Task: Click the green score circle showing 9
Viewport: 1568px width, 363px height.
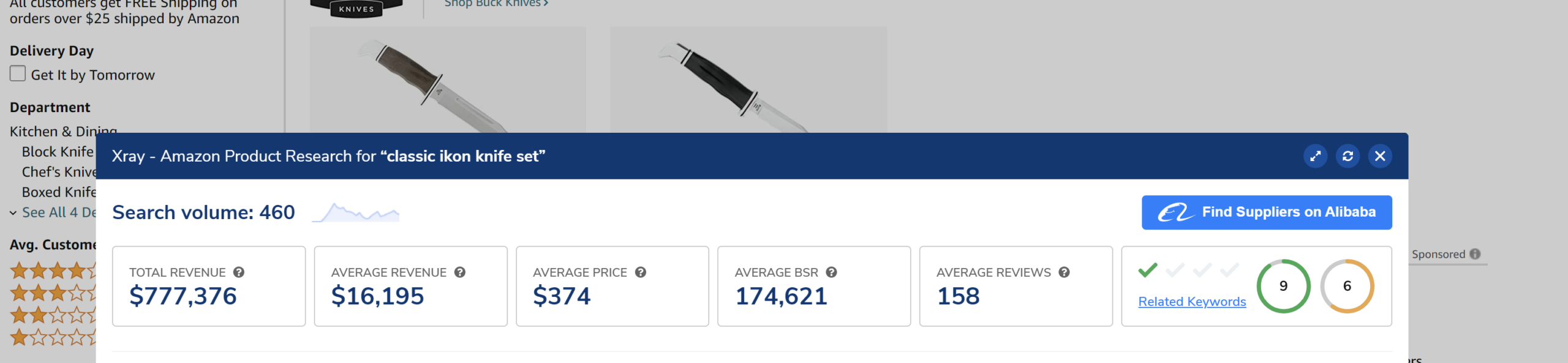Action: point(1283,286)
